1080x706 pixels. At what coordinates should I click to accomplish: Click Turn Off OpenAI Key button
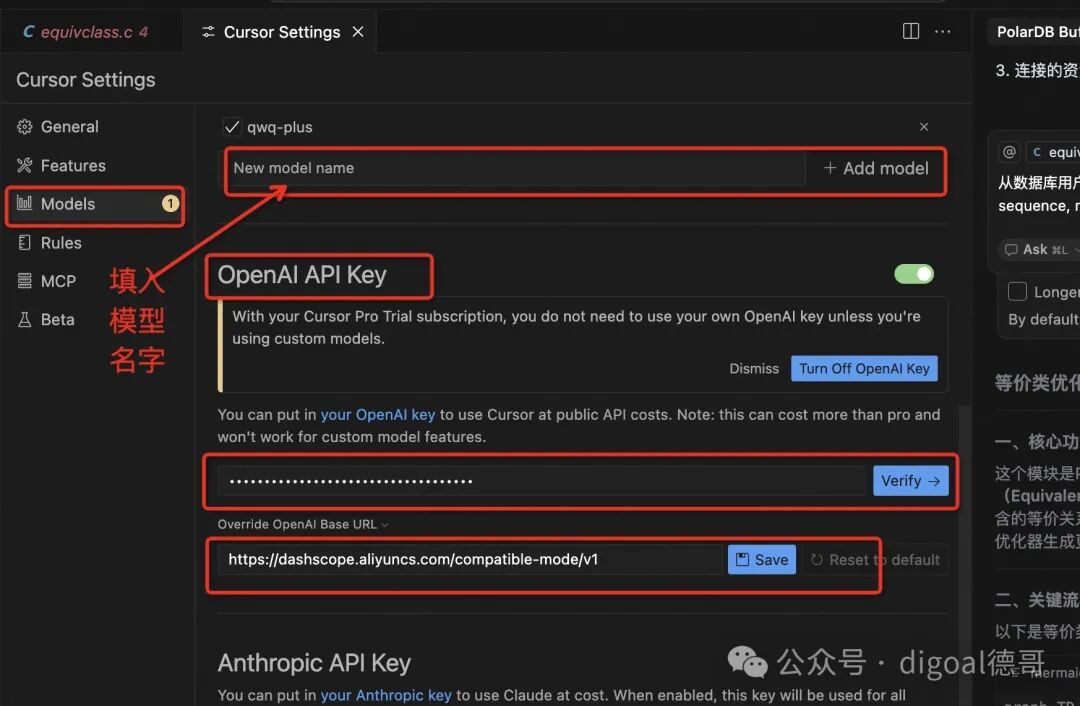864,368
